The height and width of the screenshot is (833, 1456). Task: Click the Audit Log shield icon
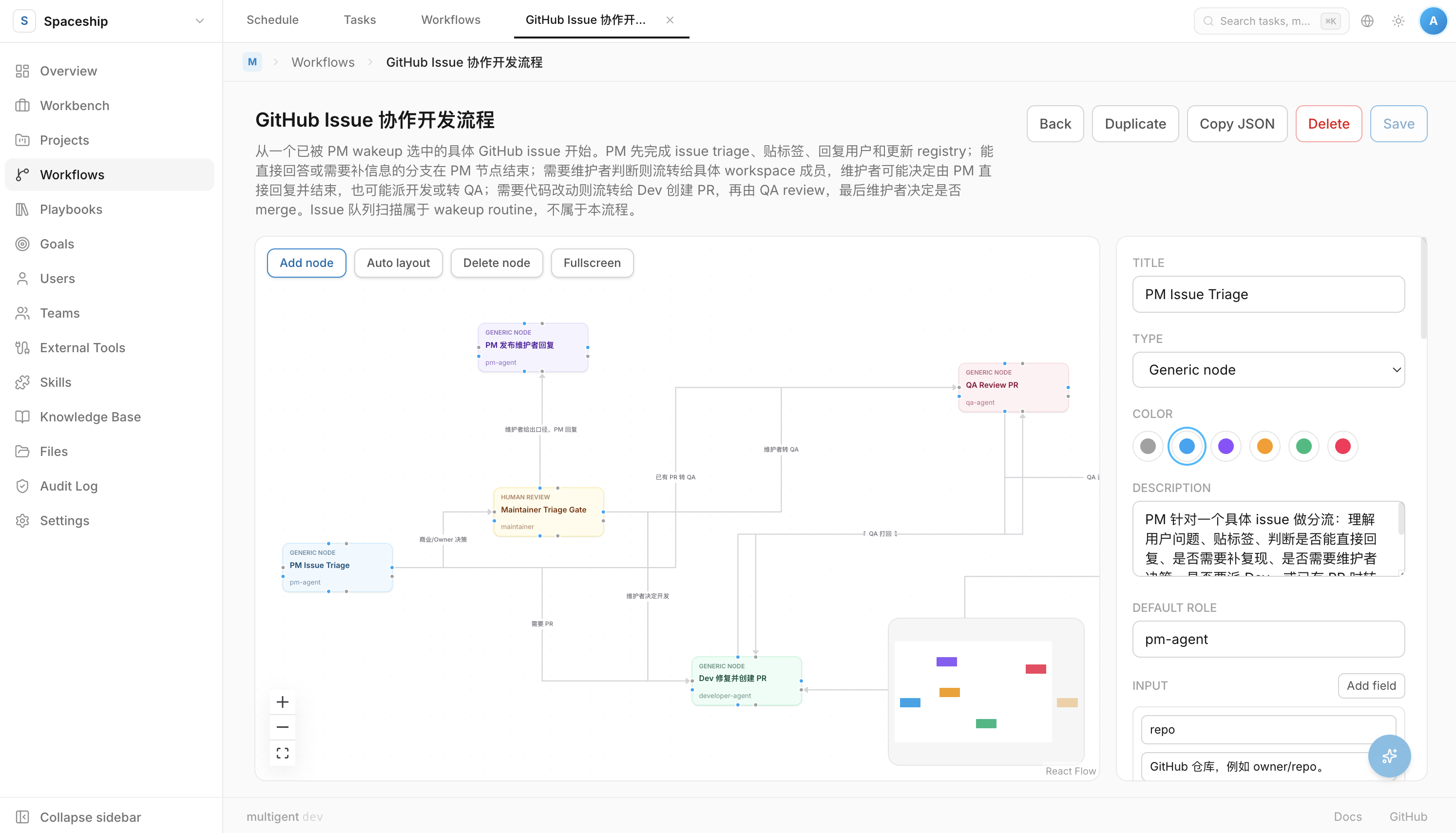click(22, 486)
